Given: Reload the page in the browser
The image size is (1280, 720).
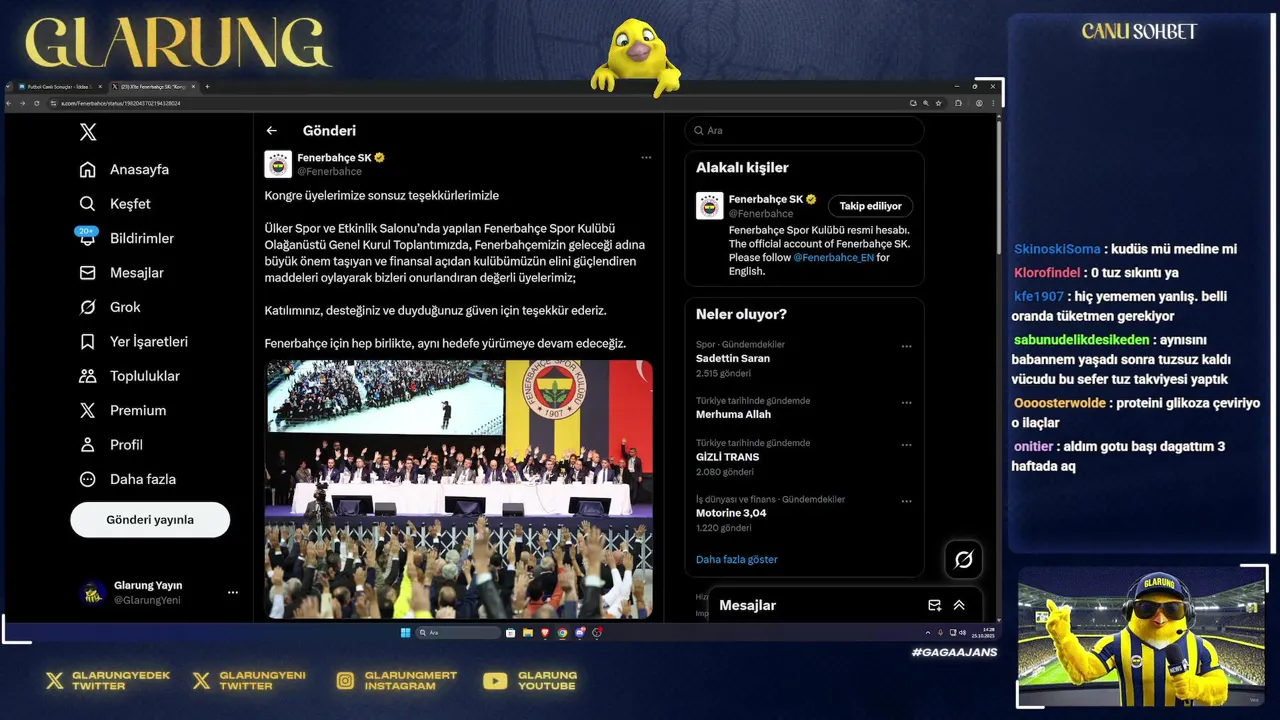Looking at the screenshot, I should [37, 103].
